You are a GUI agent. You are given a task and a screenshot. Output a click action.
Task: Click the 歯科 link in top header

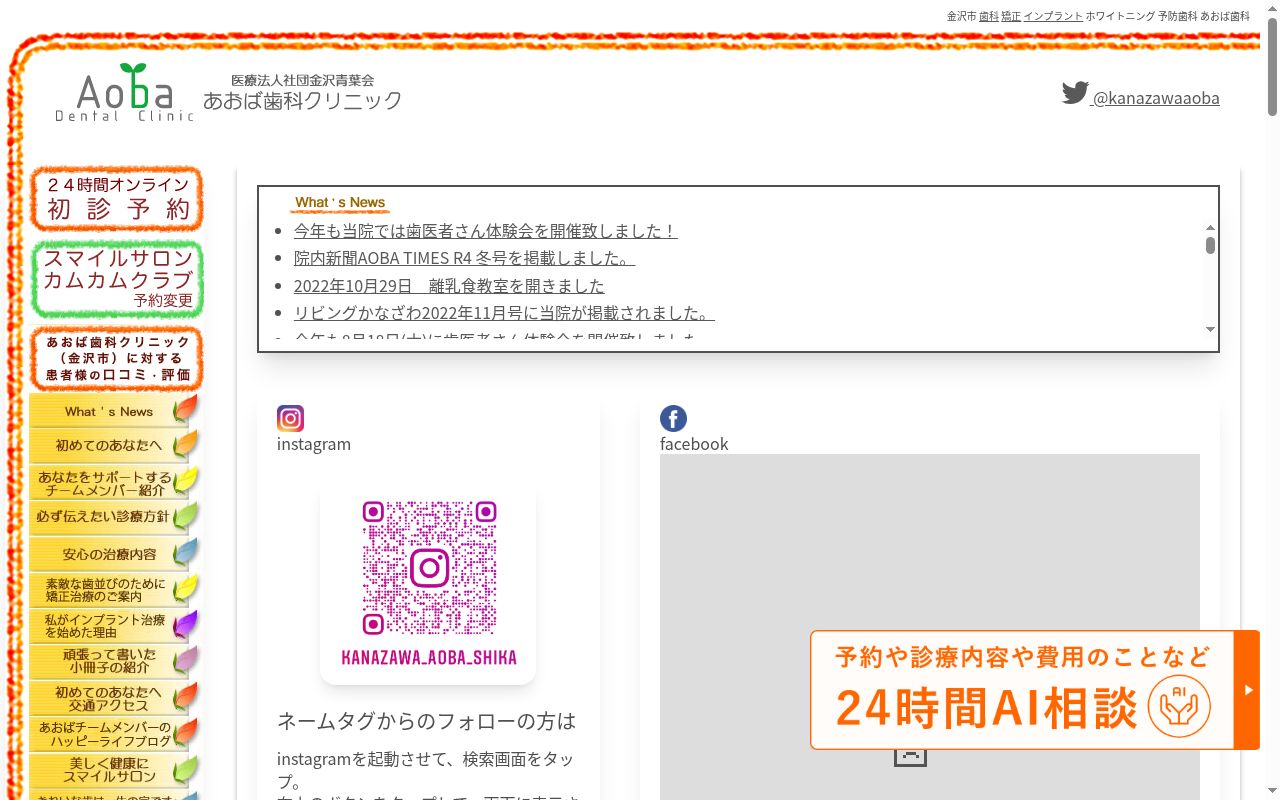pos(988,16)
